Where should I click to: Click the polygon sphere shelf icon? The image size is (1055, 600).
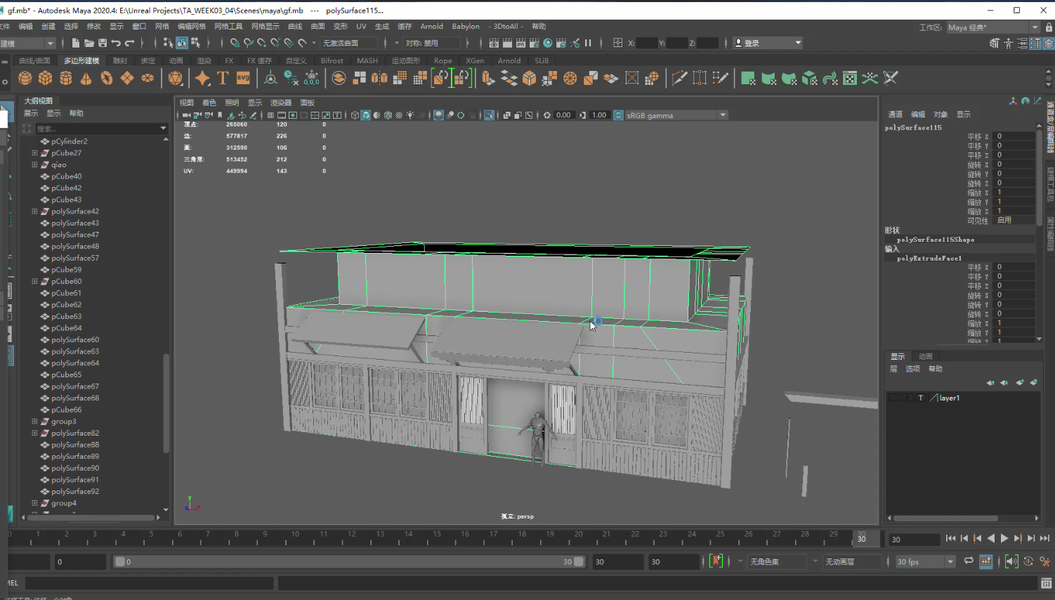point(25,78)
